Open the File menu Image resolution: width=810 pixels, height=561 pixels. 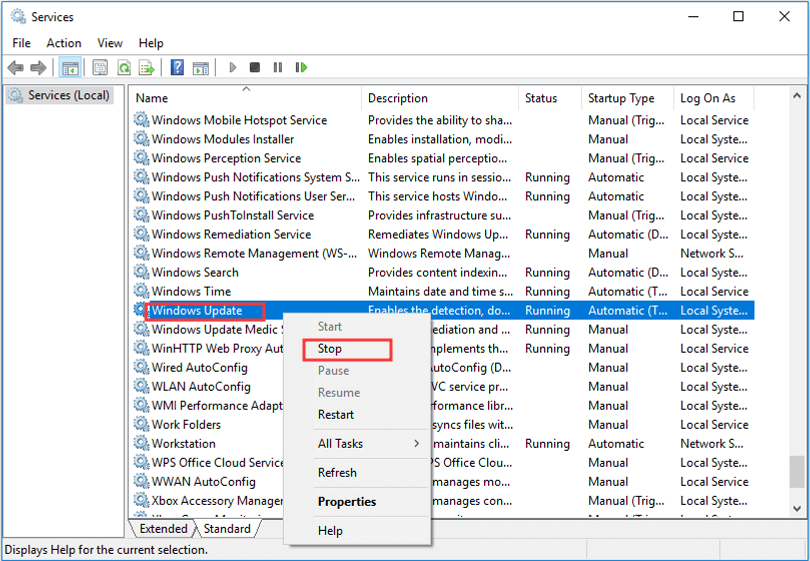coord(21,43)
